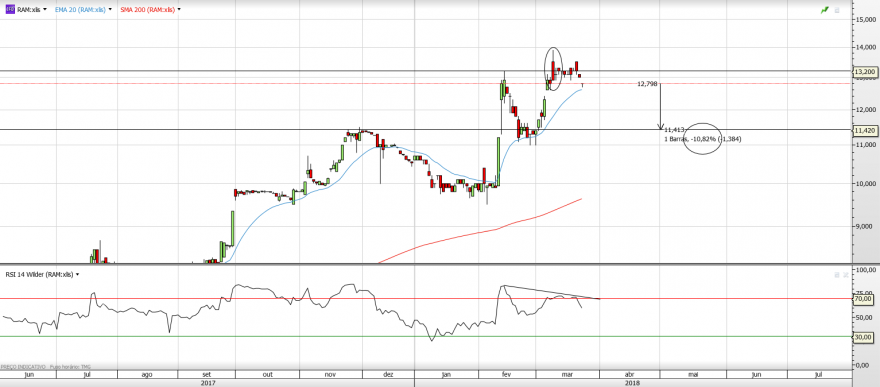880x387 pixels.
Task: Select the EMA 20 (RAM:xlis) label
Action: 80,10
